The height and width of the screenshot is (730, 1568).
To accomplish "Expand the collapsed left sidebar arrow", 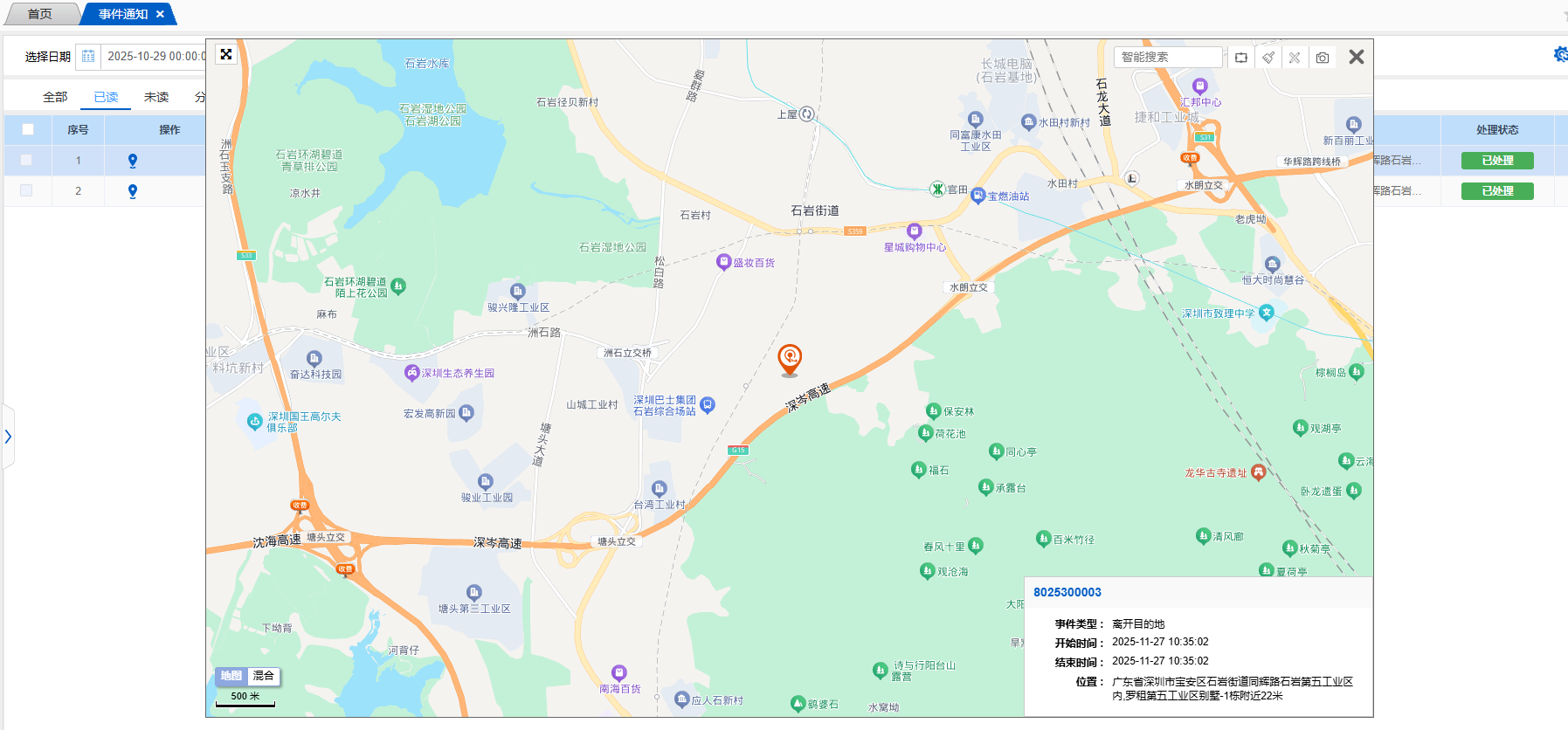I will click(x=8, y=437).
